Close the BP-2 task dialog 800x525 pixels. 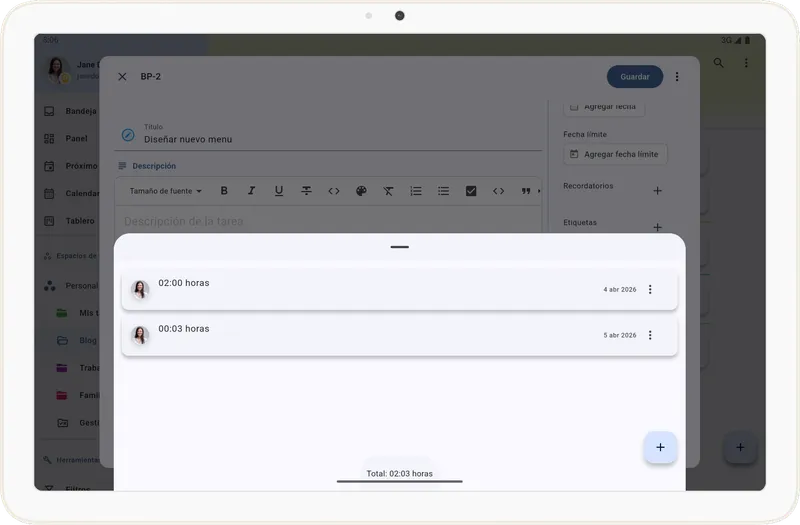[x=122, y=77]
